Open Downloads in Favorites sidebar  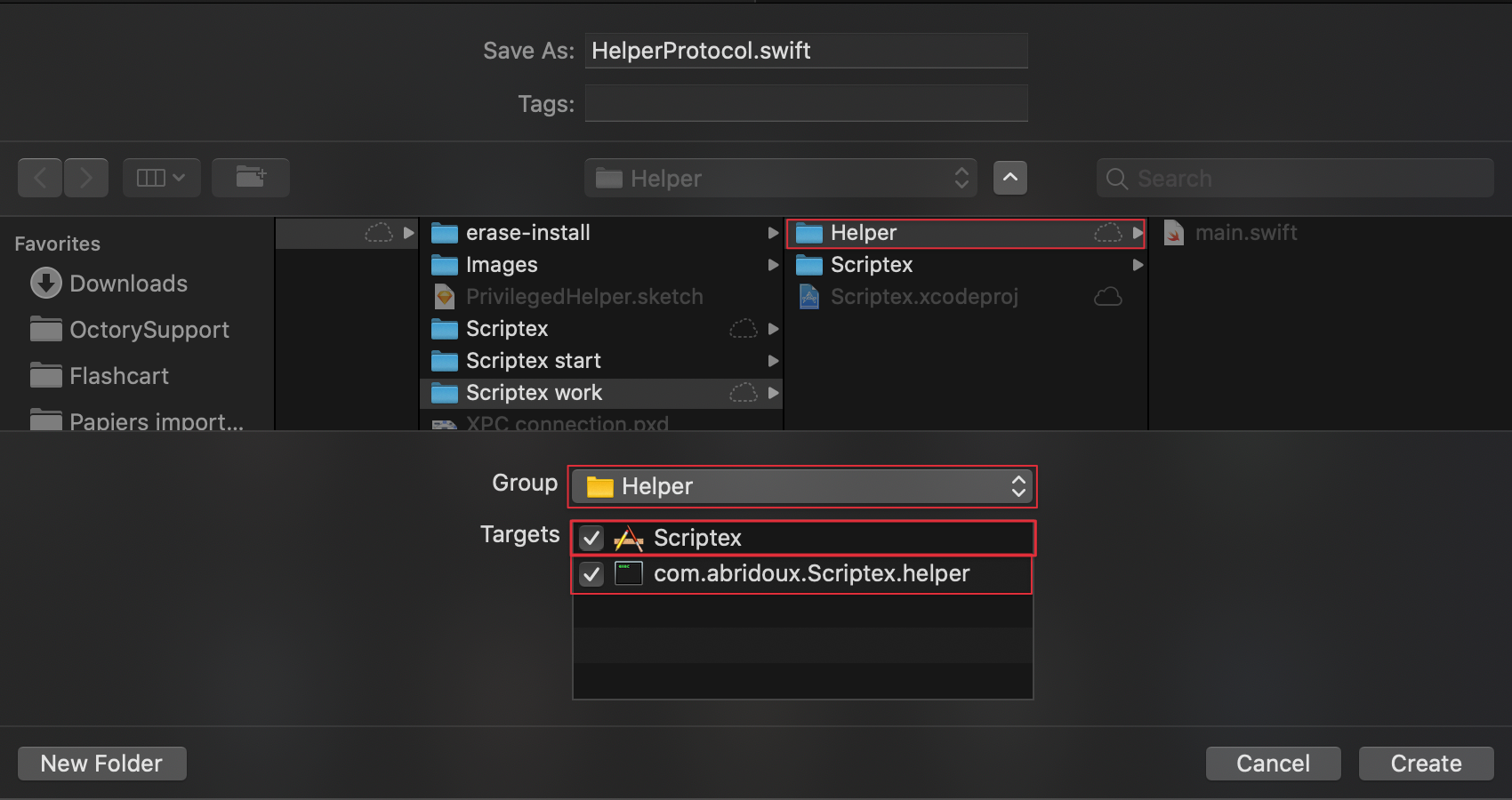pos(128,284)
